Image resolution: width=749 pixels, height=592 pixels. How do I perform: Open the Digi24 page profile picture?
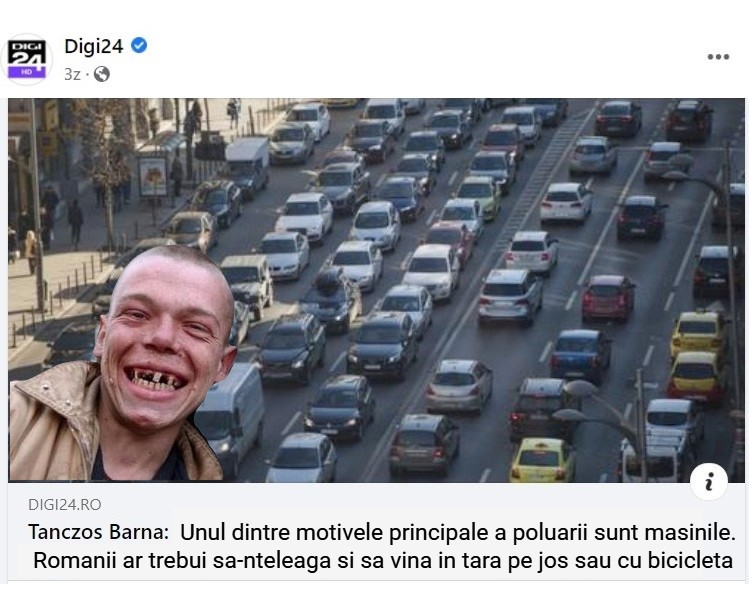(x=27, y=59)
